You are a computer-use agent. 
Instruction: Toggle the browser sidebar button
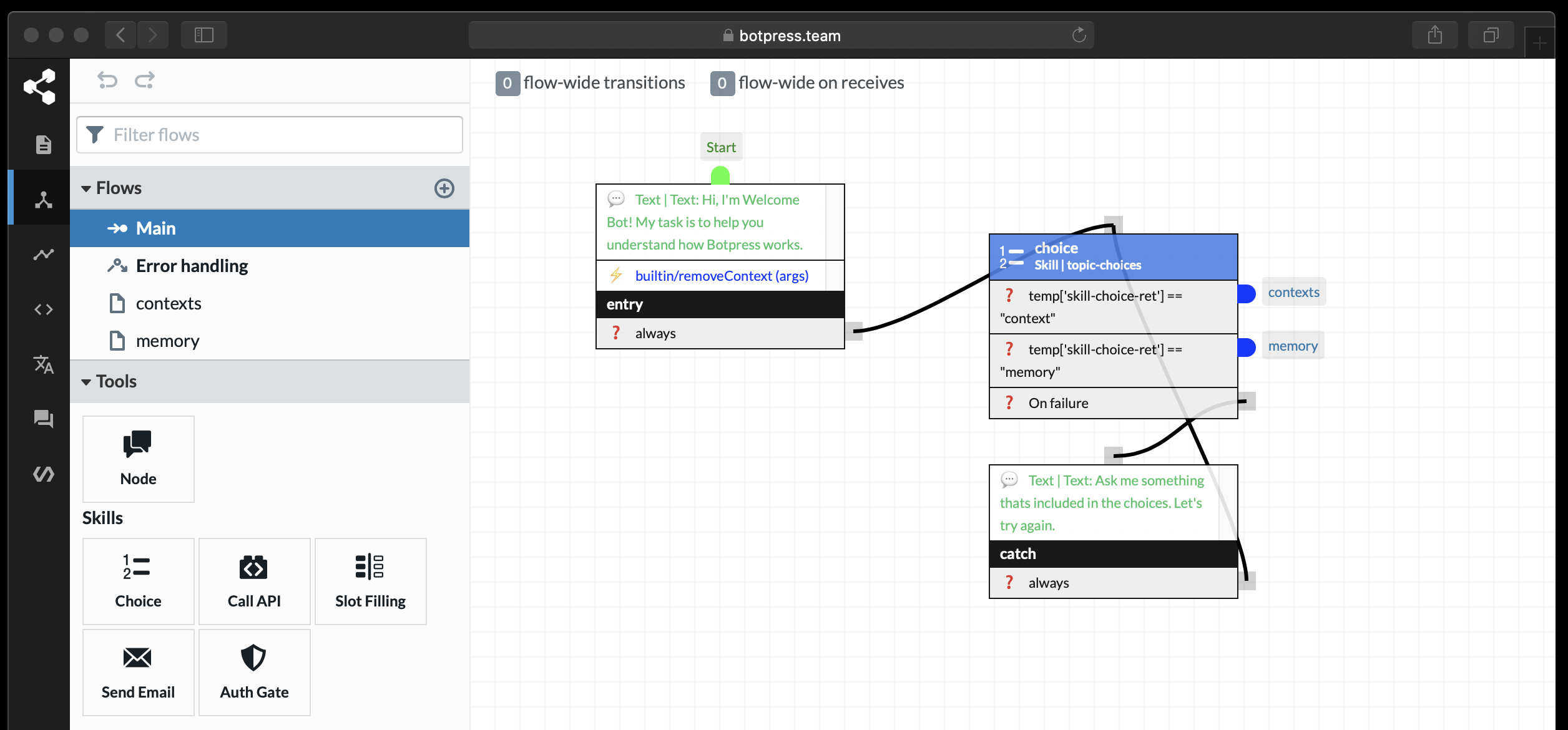pos(204,35)
